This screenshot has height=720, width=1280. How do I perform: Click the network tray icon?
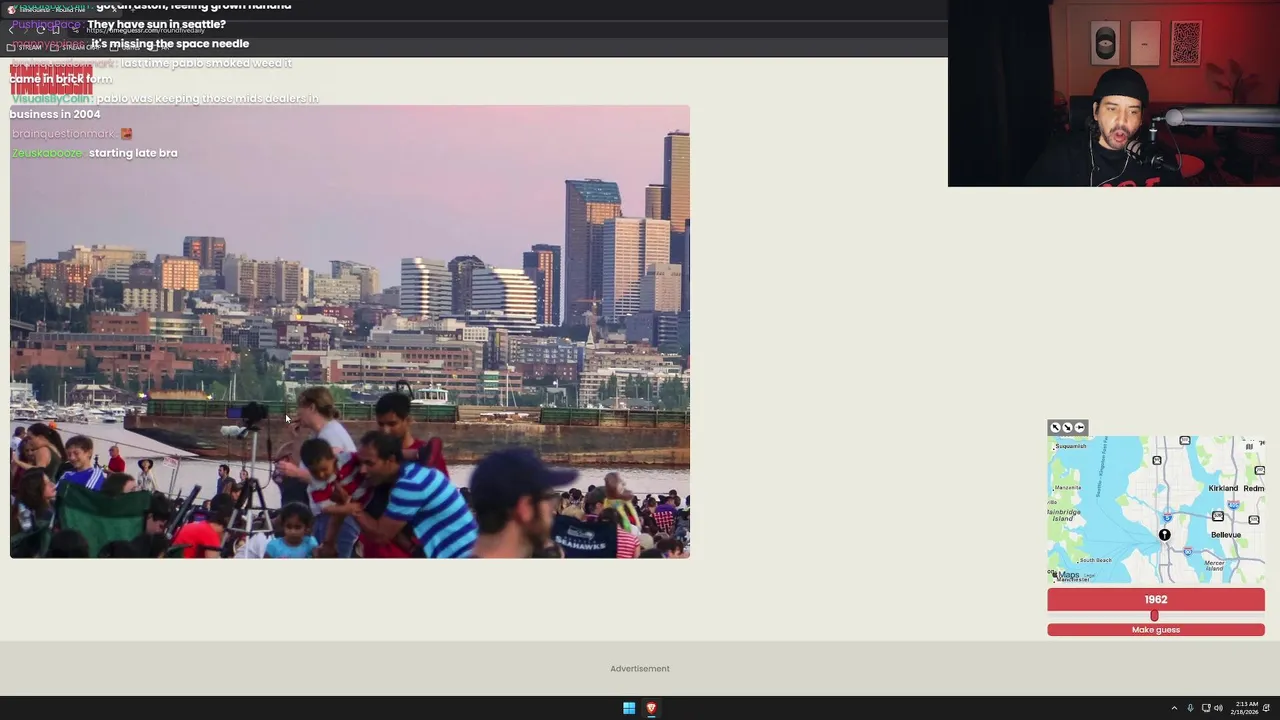(1206, 708)
